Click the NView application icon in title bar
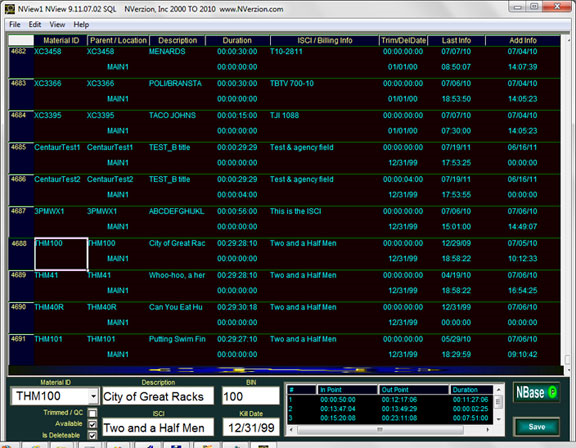576x448 pixels. (10, 9)
